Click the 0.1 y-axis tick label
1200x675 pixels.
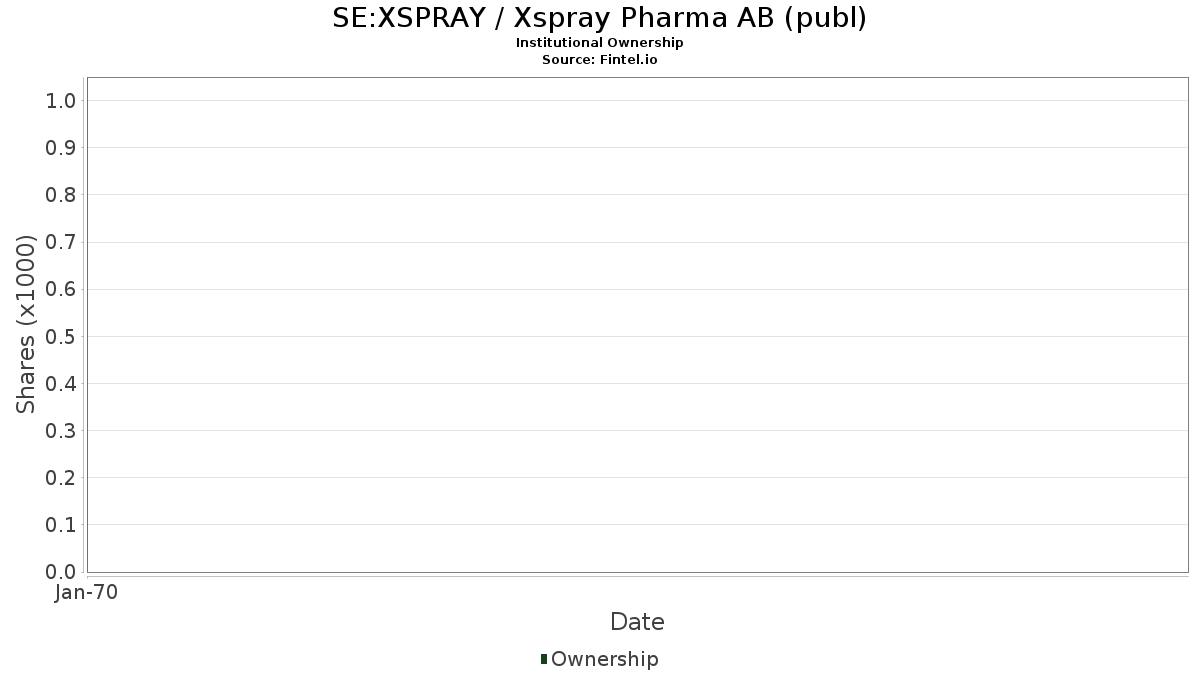61,525
